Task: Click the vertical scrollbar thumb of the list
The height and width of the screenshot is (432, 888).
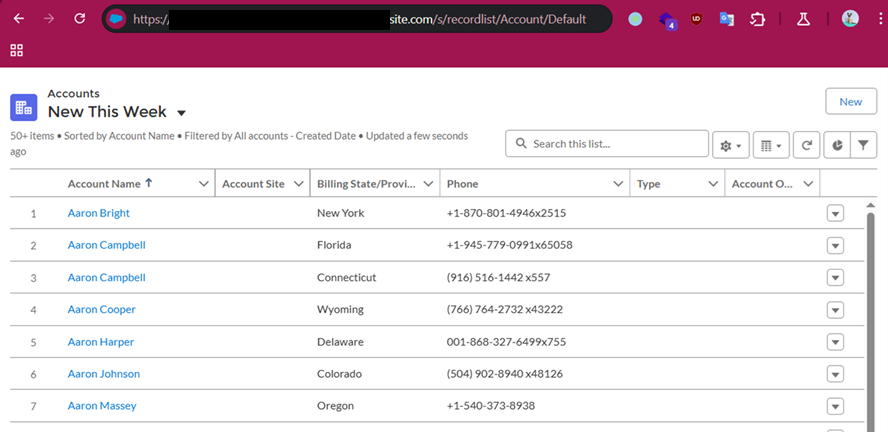Action: (870, 322)
